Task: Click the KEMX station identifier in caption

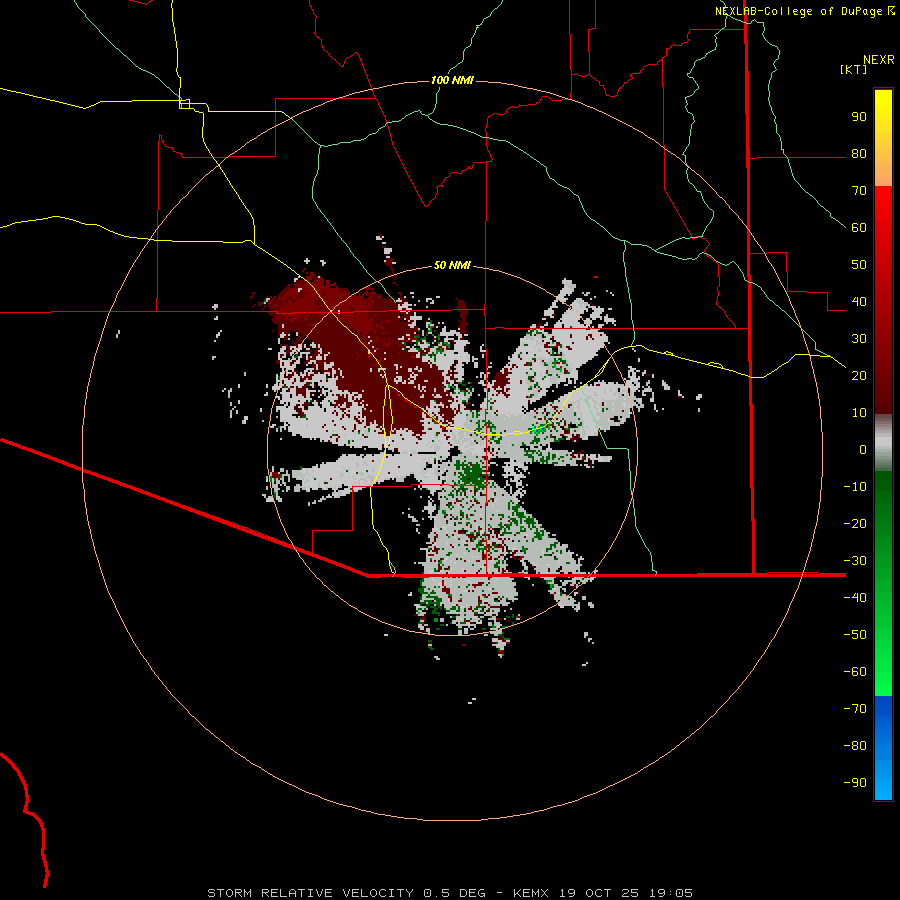Action: [530, 893]
